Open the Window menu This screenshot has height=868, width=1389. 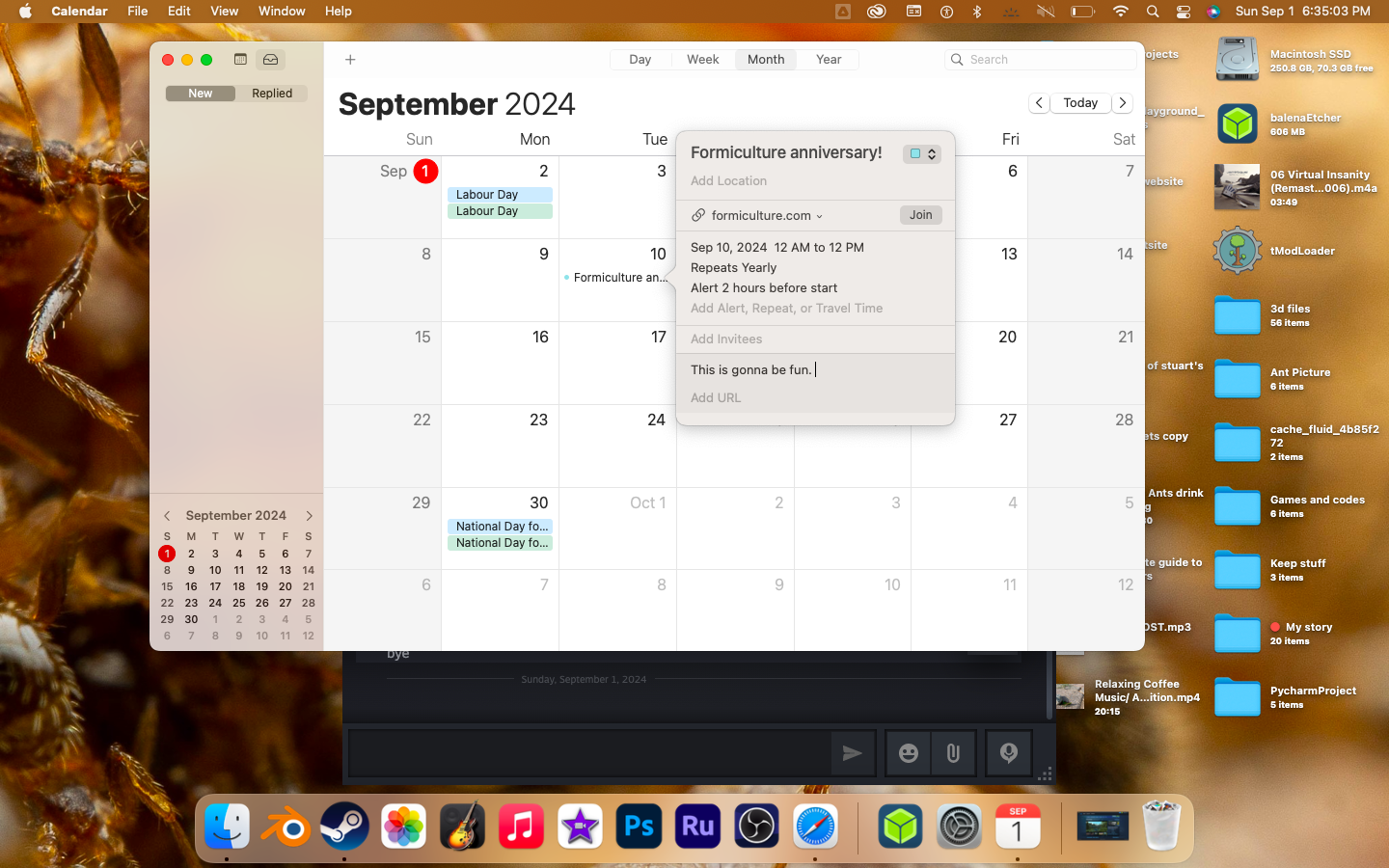[x=282, y=12]
